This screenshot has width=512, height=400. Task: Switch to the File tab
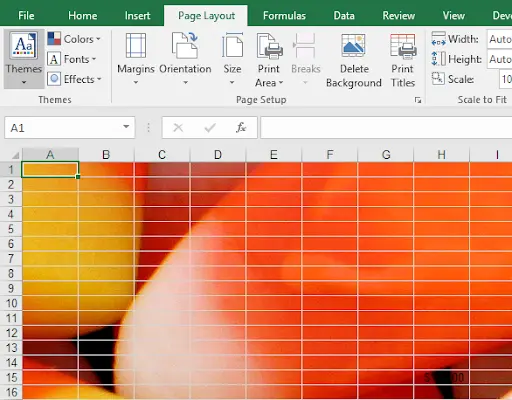click(x=26, y=16)
